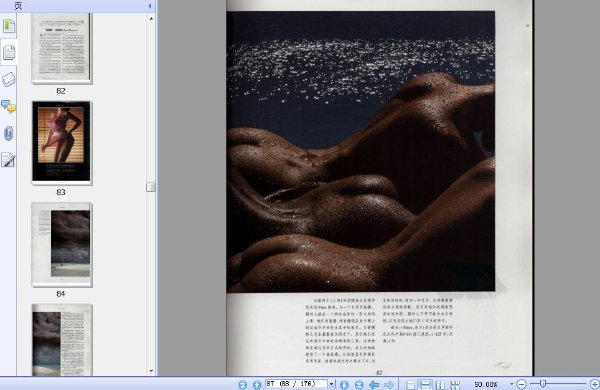
Task: Switch to facing pages layout
Action: point(440,385)
